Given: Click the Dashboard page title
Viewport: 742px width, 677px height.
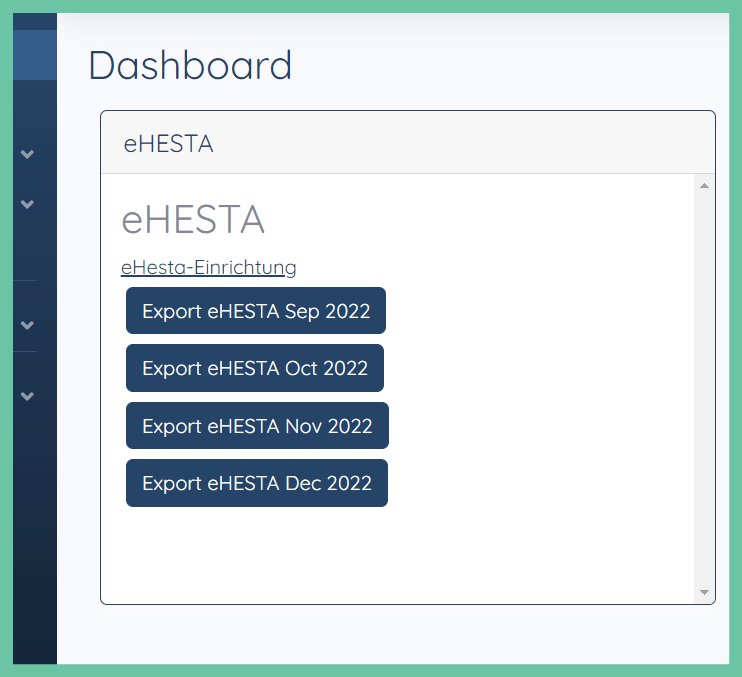Looking at the screenshot, I should [x=190, y=65].
